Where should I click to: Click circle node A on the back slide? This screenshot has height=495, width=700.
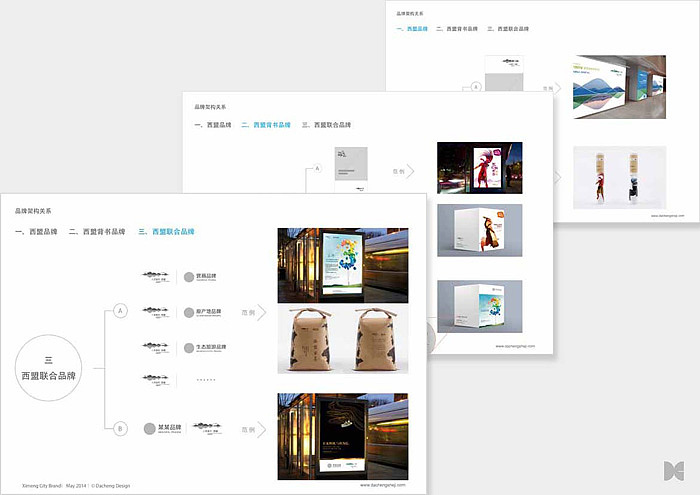[x=476, y=87]
